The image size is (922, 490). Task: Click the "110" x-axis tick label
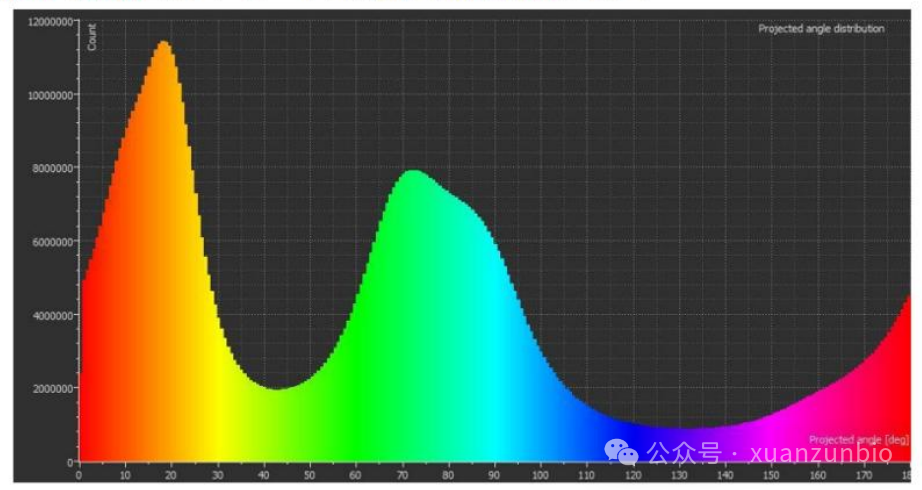pos(586,475)
